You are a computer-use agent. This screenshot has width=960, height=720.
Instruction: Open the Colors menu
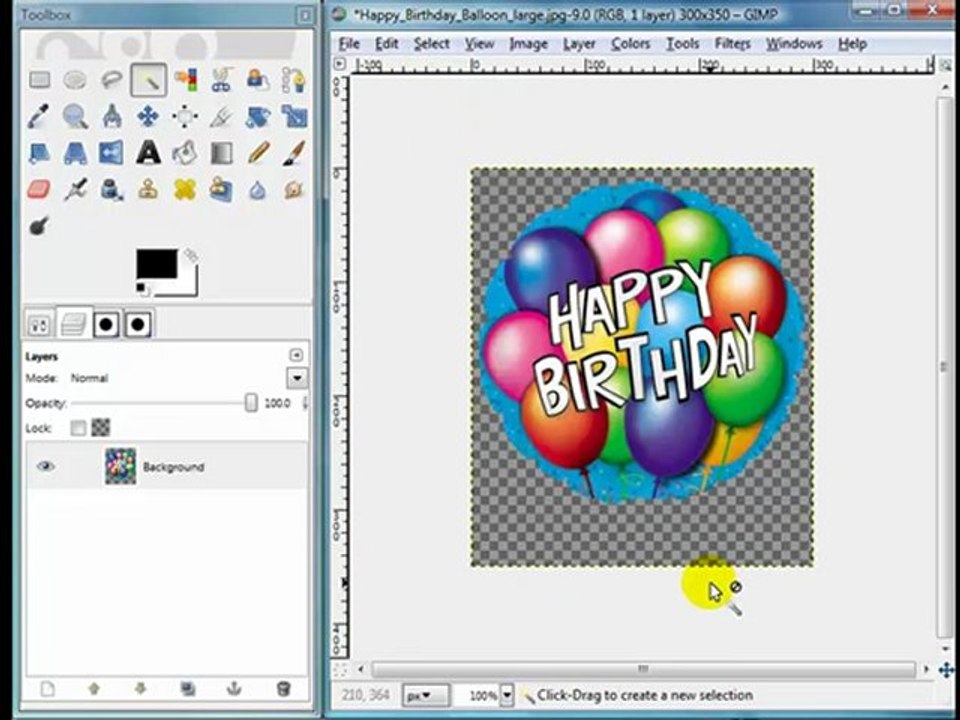(631, 43)
